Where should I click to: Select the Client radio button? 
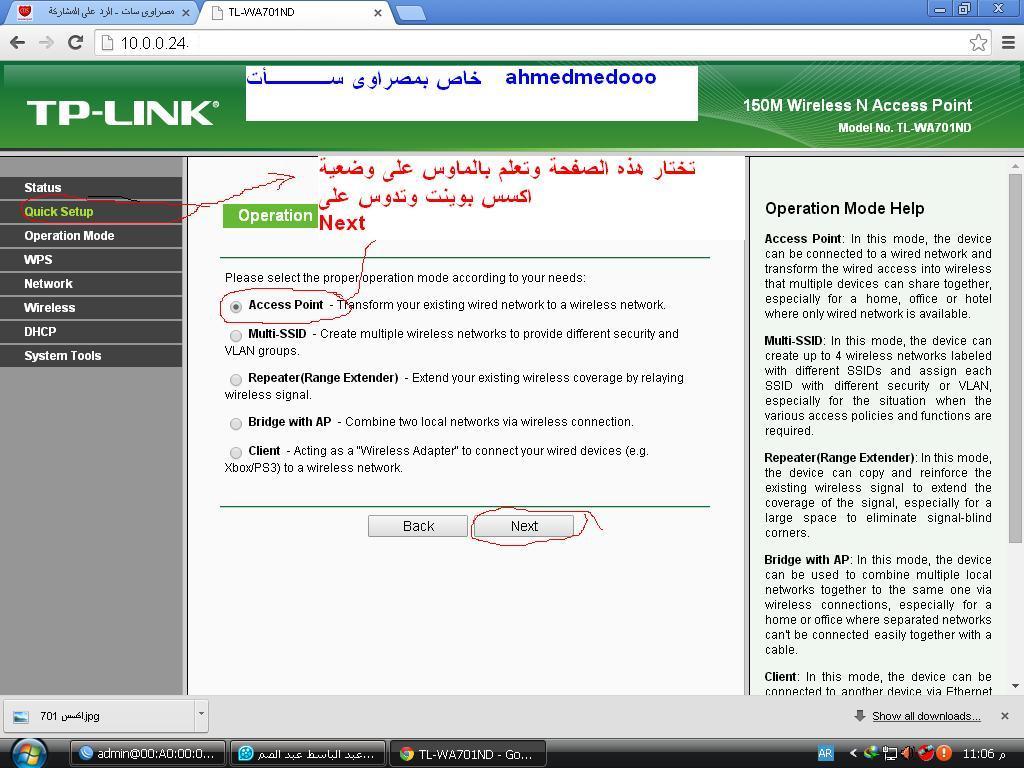[x=236, y=453]
